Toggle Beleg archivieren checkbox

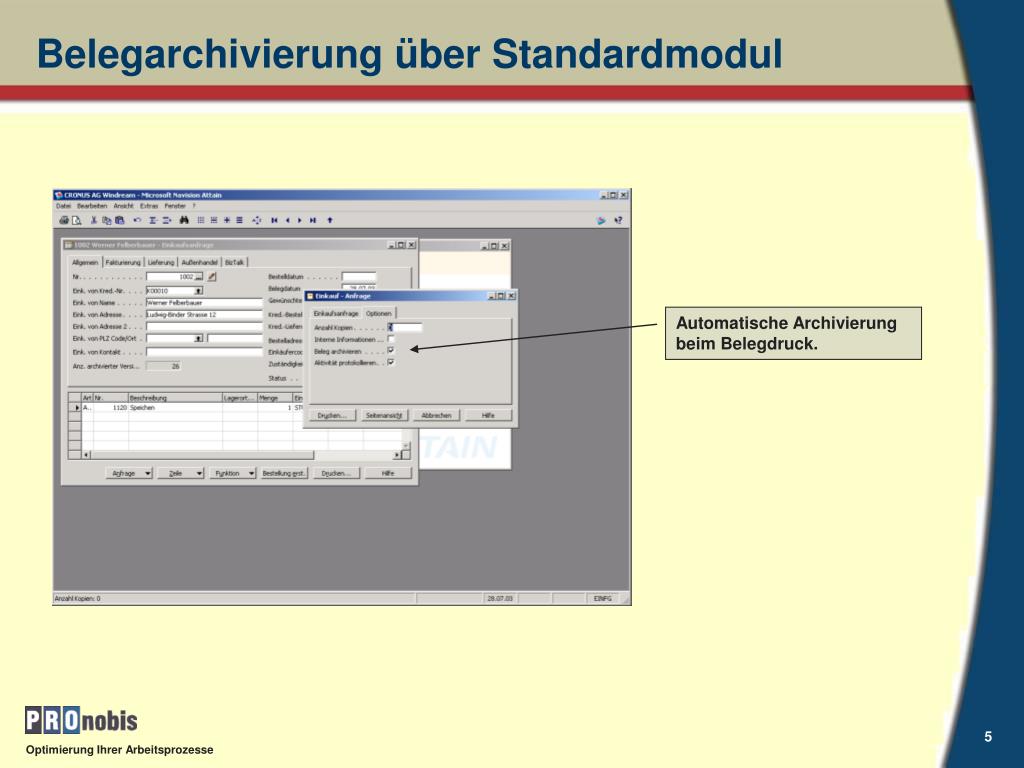pyautogui.click(x=391, y=351)
